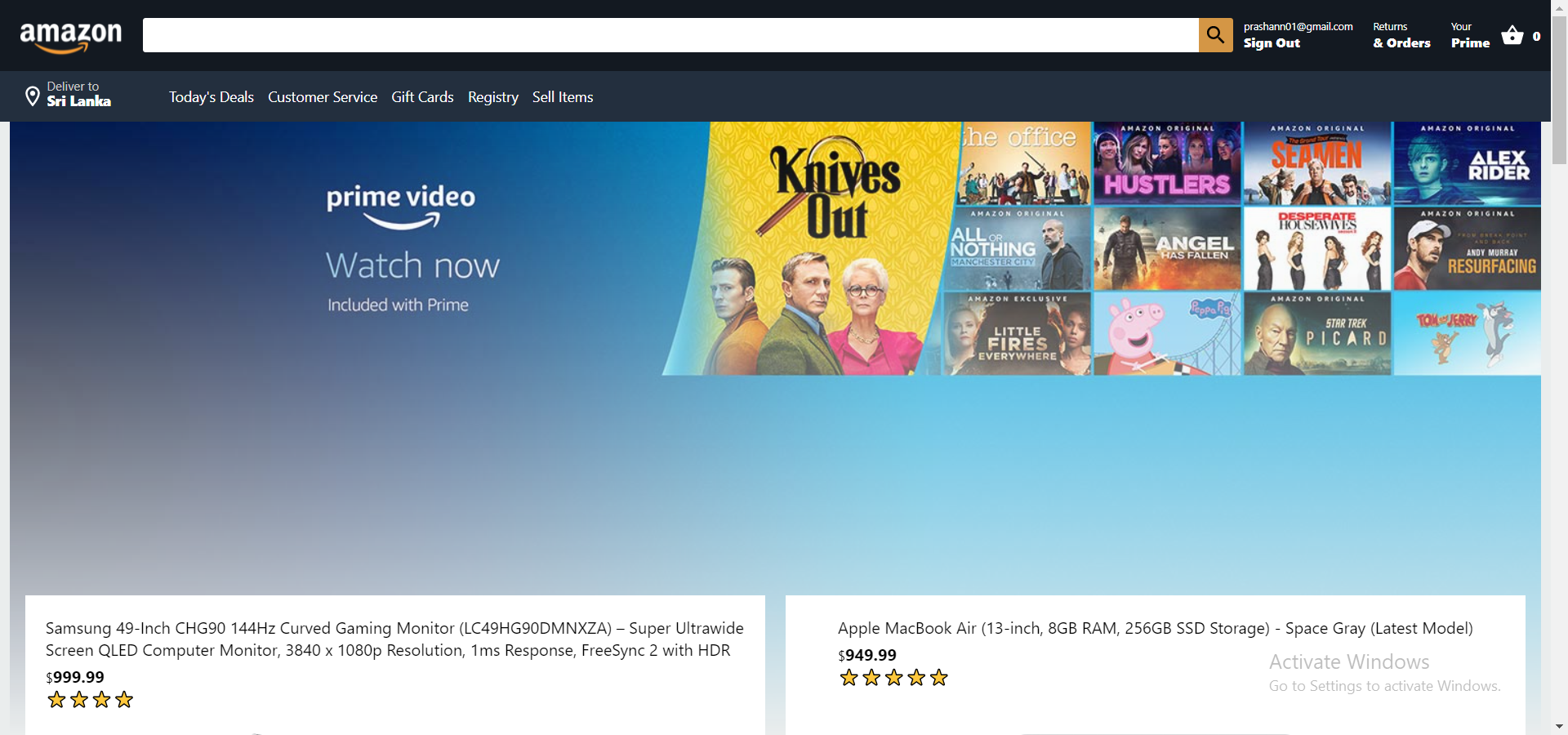Viewport: 1568px width, 735px height.
Task: Click the $999.99 price
Action: 75,677
